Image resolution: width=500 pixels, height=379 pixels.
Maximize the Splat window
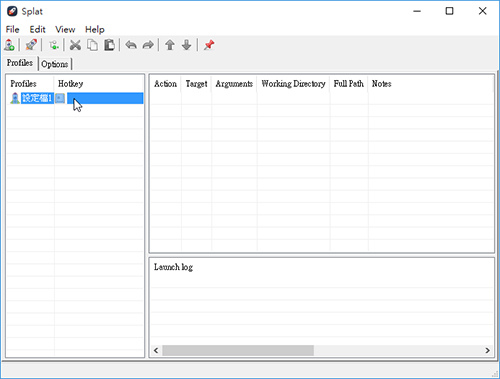449,11
